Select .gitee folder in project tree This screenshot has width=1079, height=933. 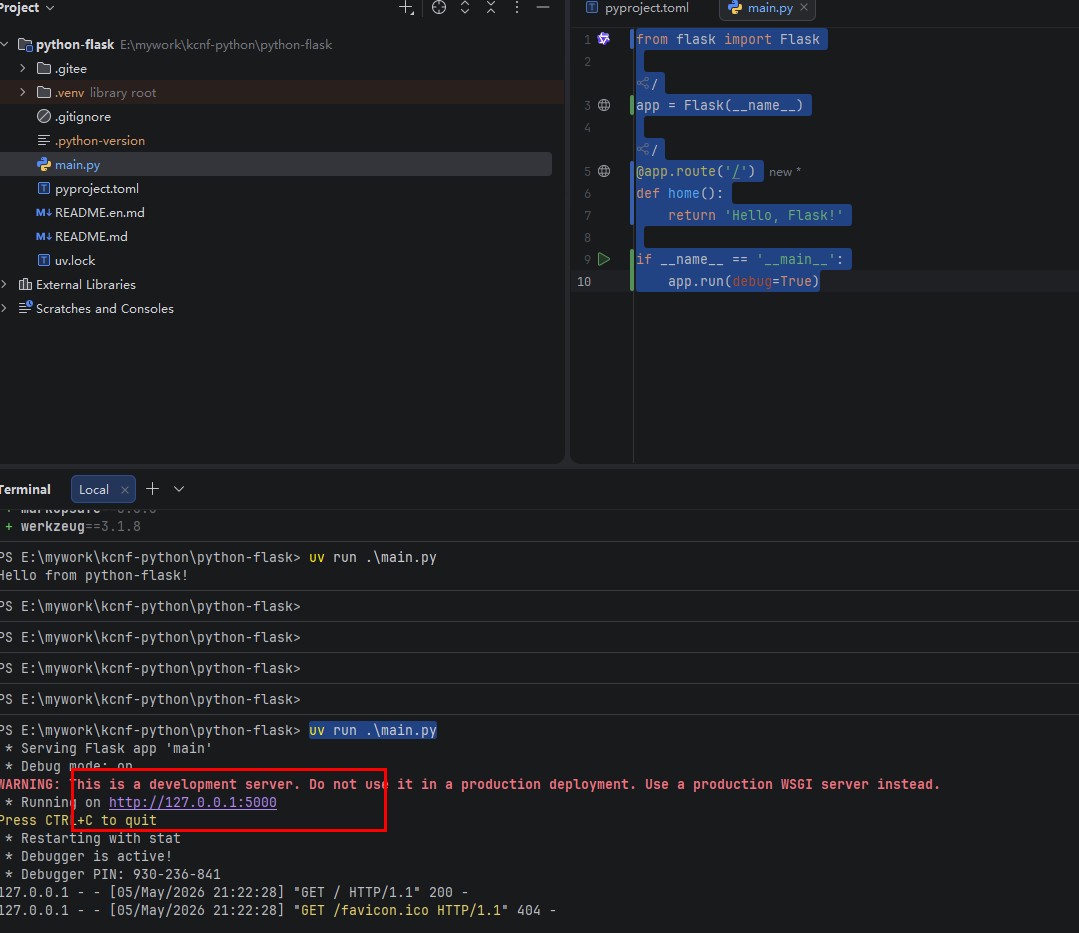71,69
